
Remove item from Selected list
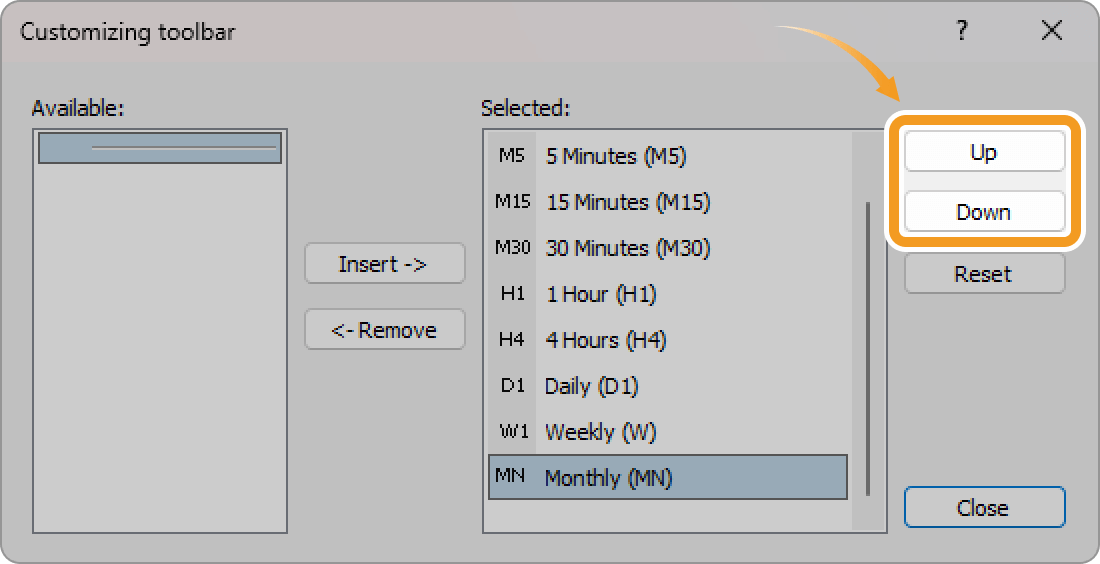(x=384, y=330)
